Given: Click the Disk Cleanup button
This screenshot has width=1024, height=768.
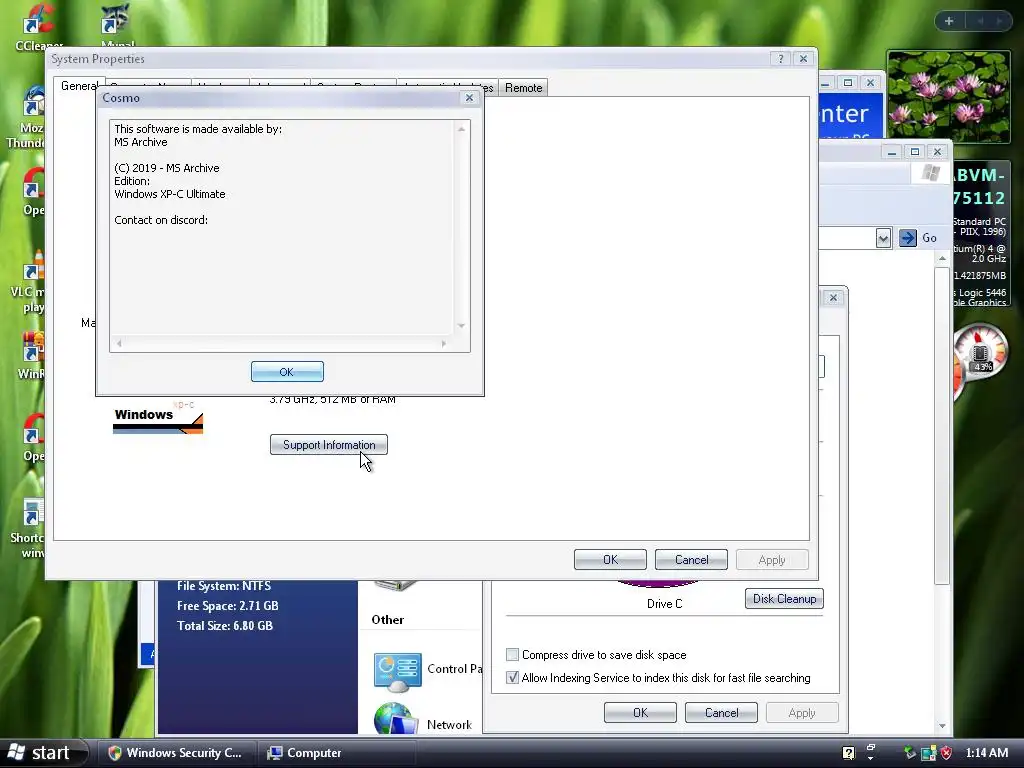Looking at the screenshot, I should click(784, 599).
